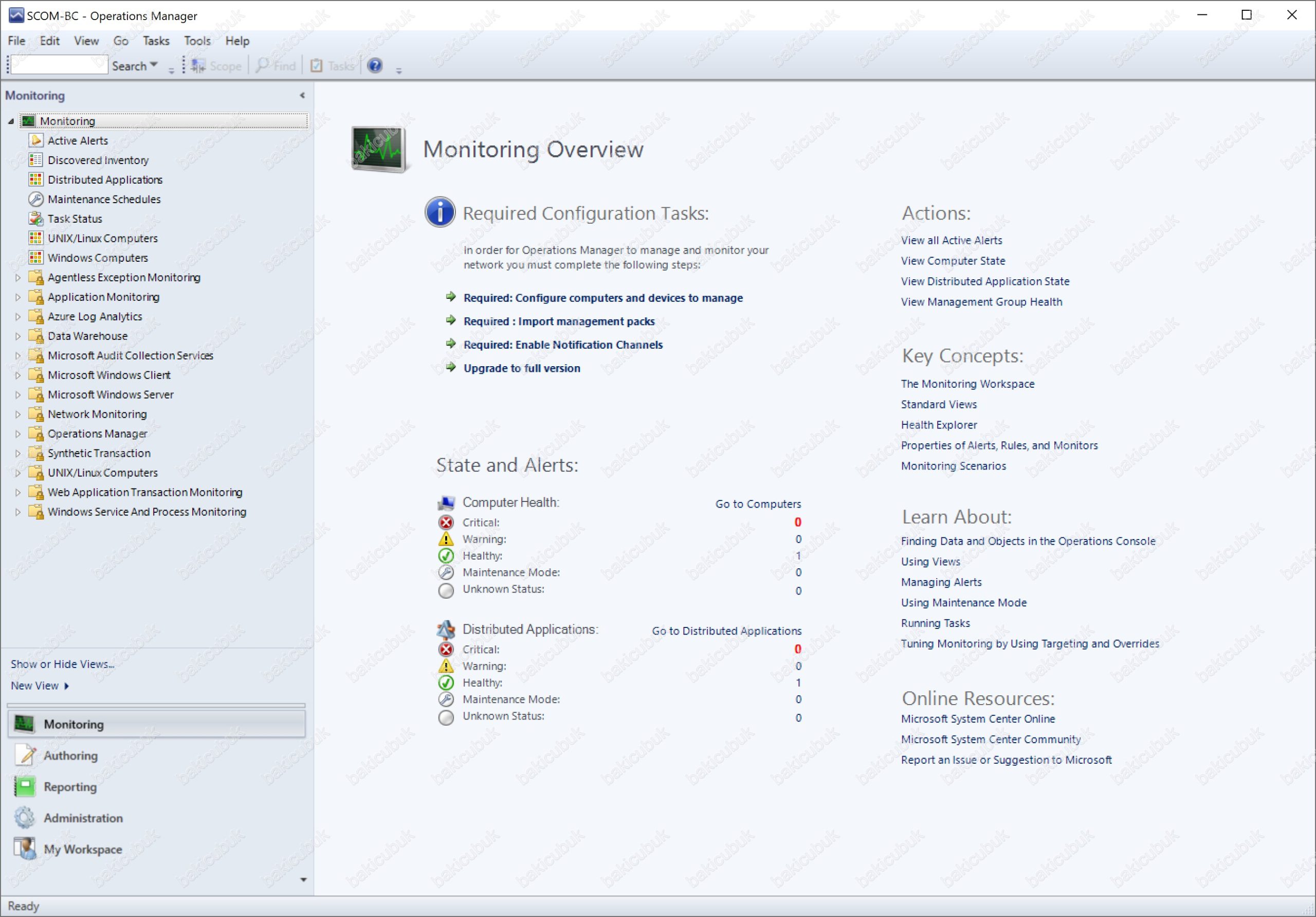The image size is (1316, 917).
Task: Click the Computer Health computer icon
Action: (x=446, y=503)
